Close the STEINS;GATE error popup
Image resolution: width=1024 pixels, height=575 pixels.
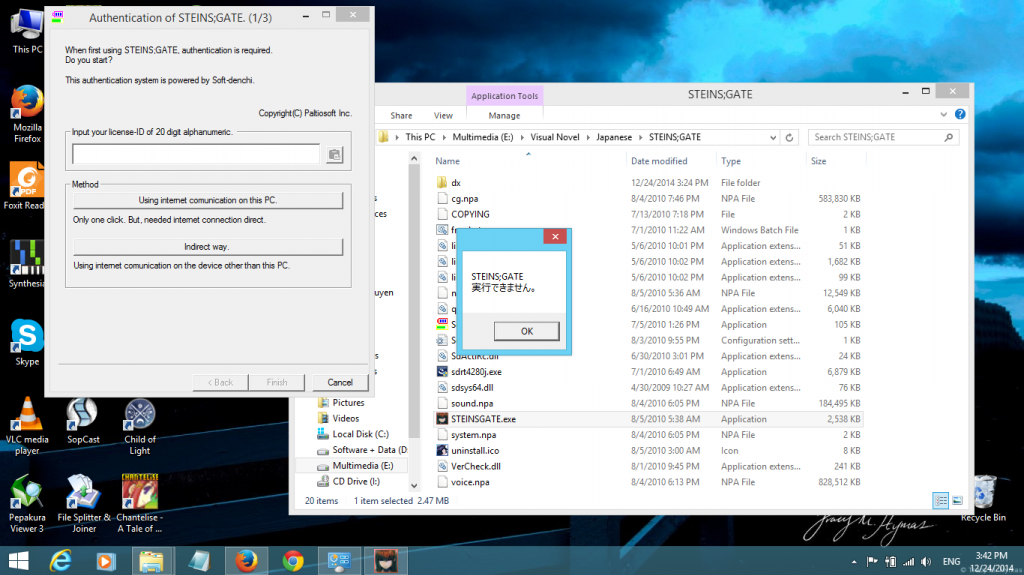555,237
